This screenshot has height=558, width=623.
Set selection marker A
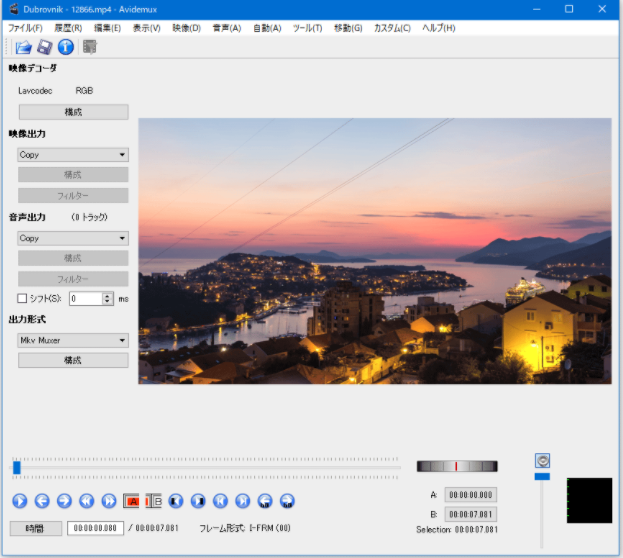(x=131, y=501)
